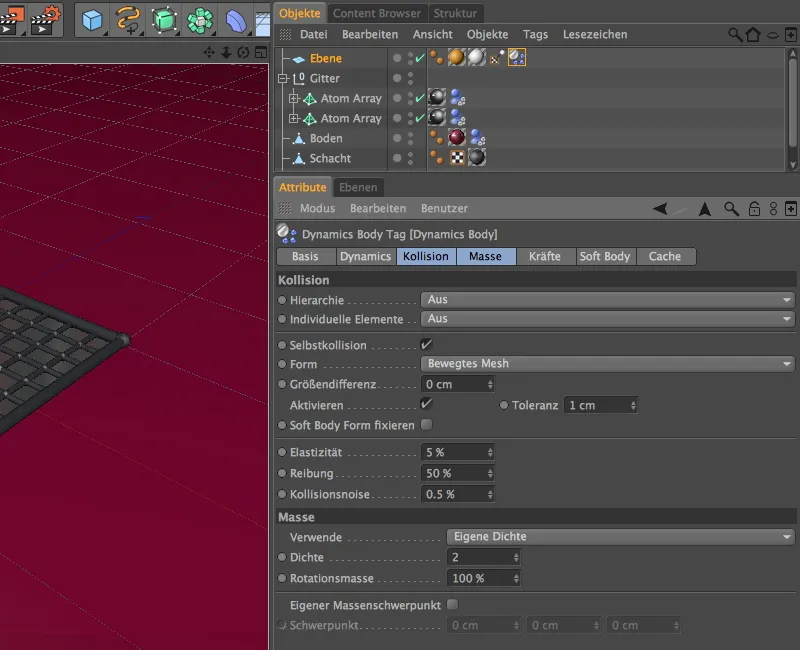Select the Dynamics Body tag on Ebene

516,58
